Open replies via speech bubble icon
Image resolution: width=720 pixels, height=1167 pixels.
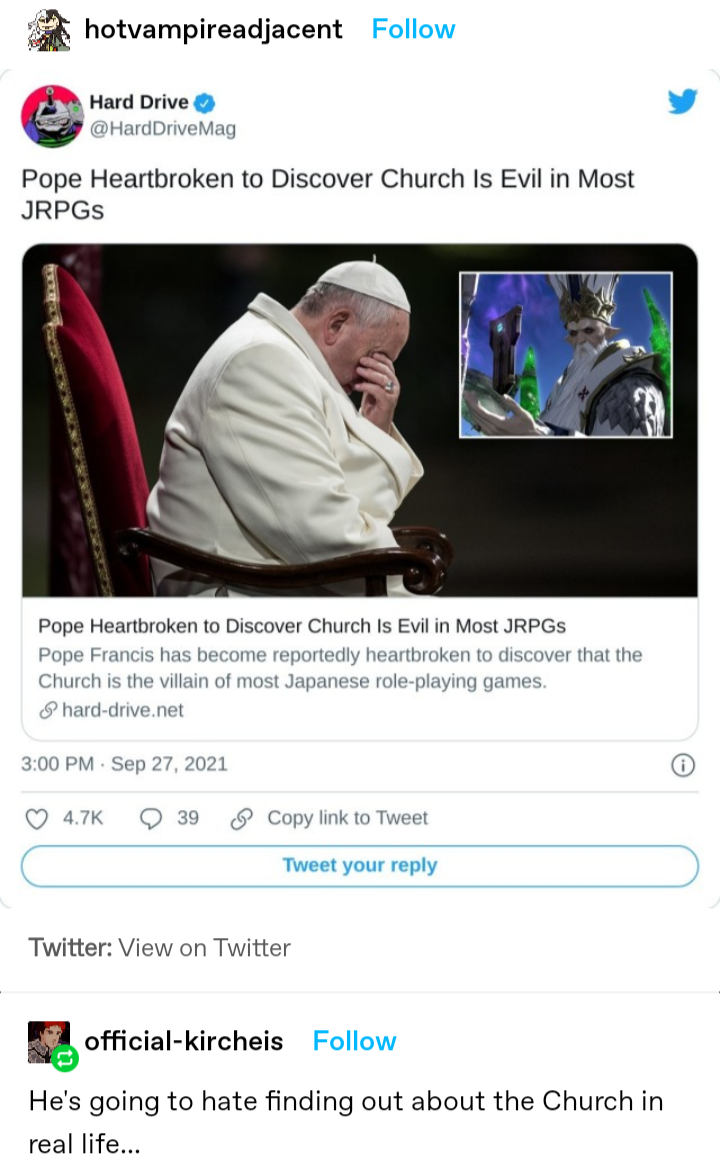click(152, 818)
